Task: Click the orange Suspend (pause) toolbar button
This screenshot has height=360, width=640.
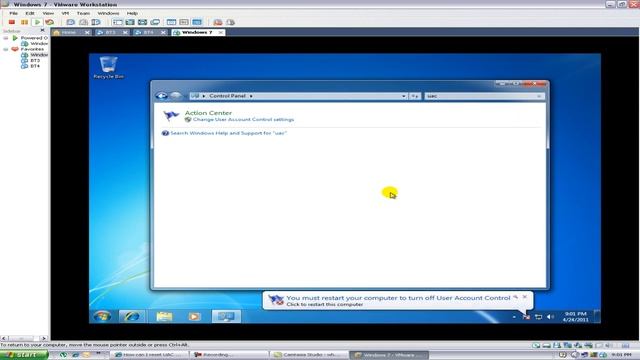Action: click(x=24, y=22)
